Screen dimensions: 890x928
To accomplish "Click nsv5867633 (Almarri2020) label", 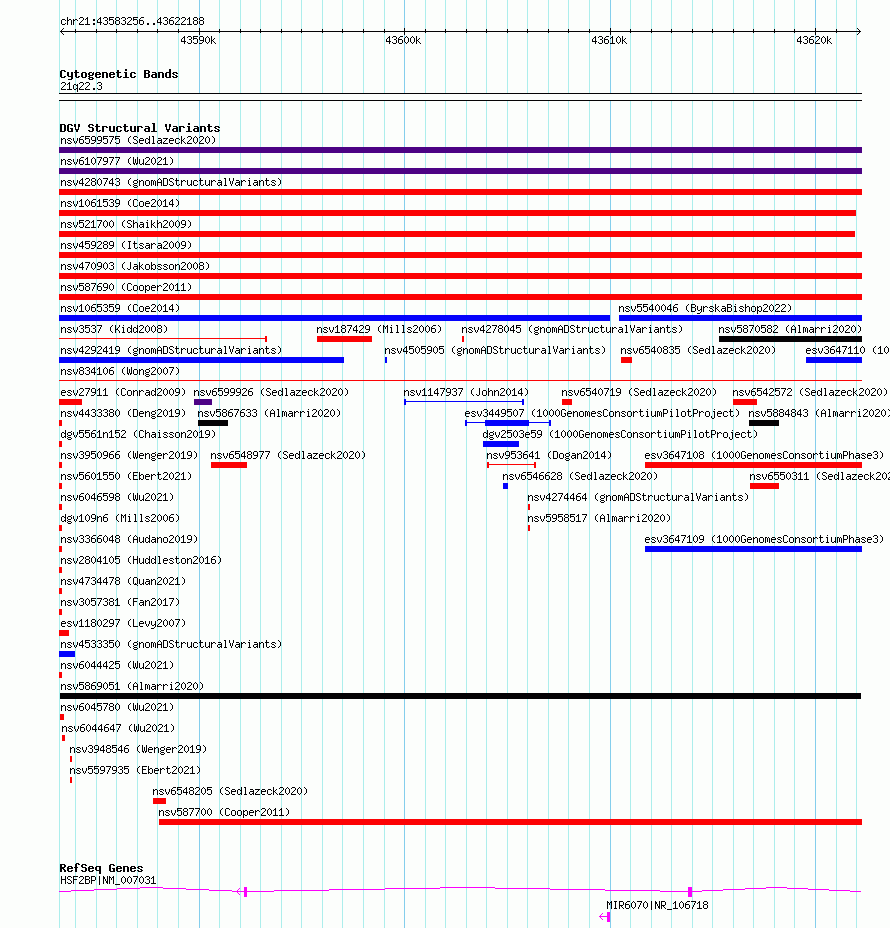I will (x=269, y=414).
